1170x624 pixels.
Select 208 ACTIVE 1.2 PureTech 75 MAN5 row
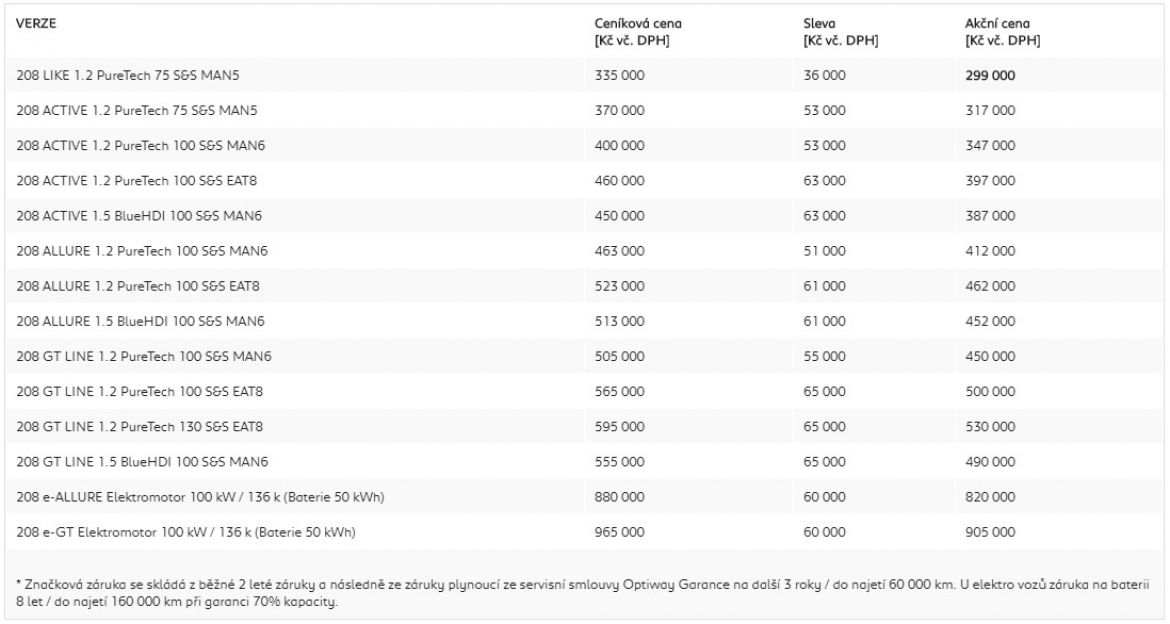(x=584, y=110)
